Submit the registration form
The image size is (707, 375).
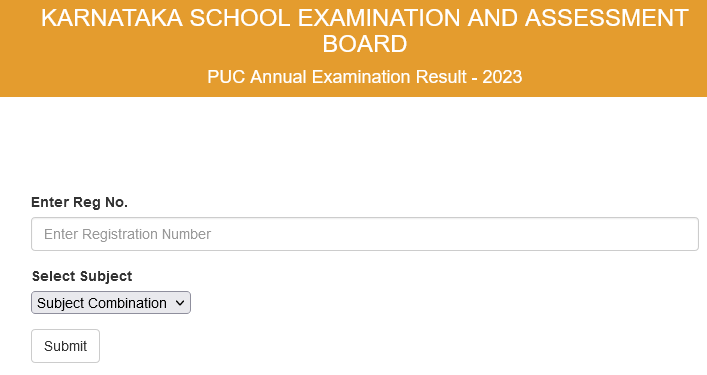[65, 346]
